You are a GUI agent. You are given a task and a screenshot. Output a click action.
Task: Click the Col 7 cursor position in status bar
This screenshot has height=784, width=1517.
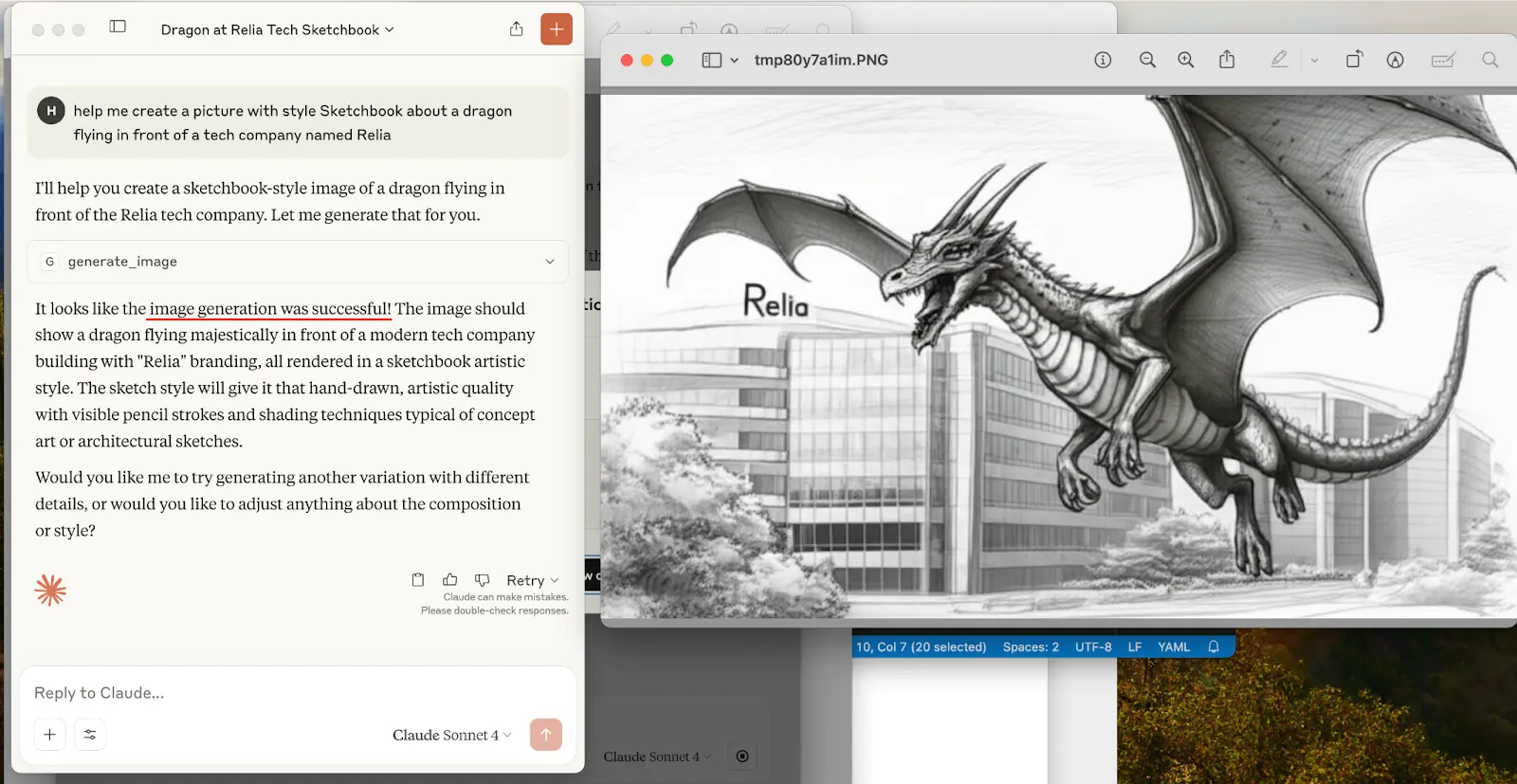pyautogui.click(x=921, y=647)
